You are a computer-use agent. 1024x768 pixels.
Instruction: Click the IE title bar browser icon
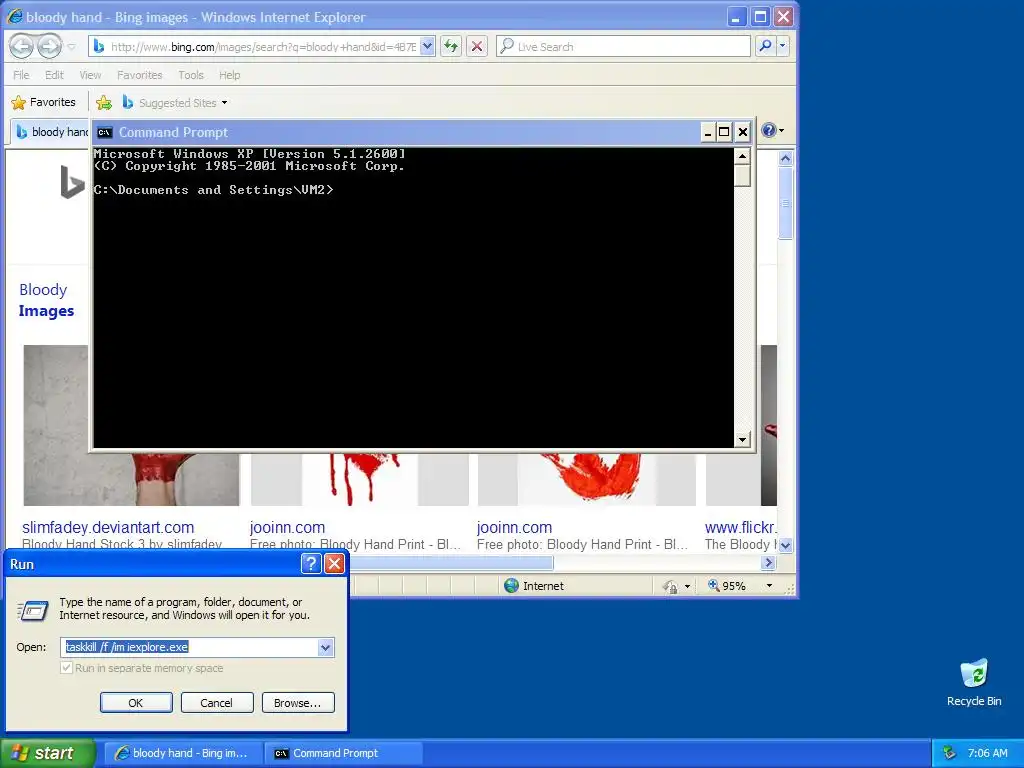click(14, 17)
